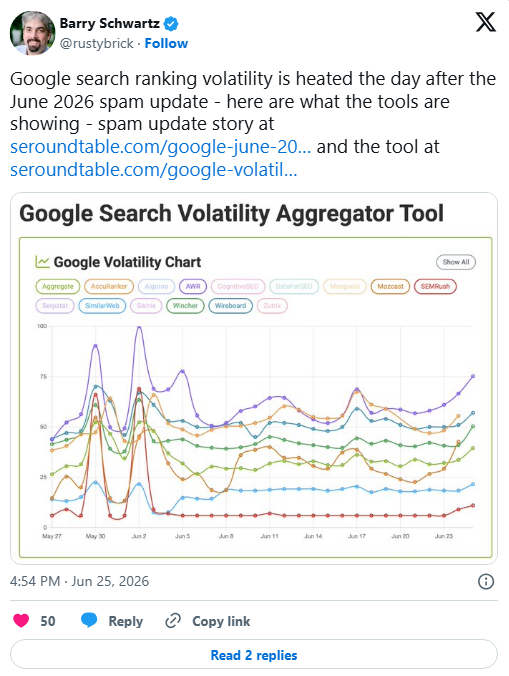Follow @rustybrick account

166,44
